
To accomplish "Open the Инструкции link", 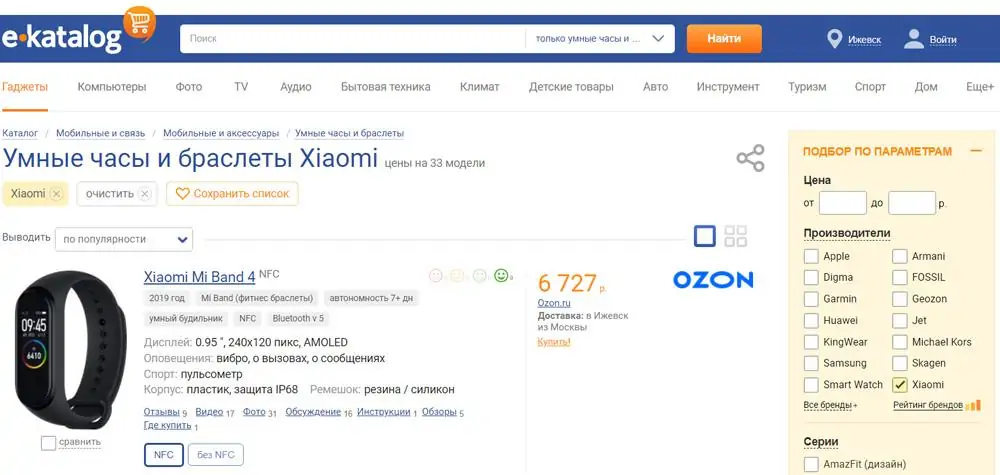I will (384, 412).
